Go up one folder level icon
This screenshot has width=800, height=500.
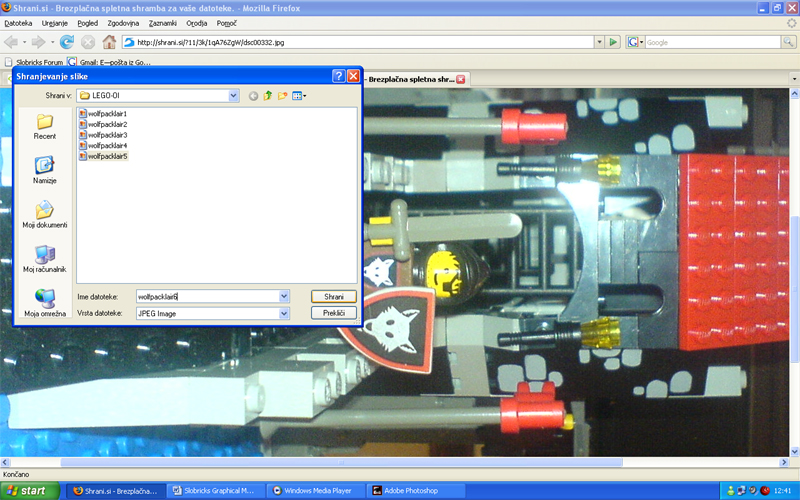tap(268, 95)
